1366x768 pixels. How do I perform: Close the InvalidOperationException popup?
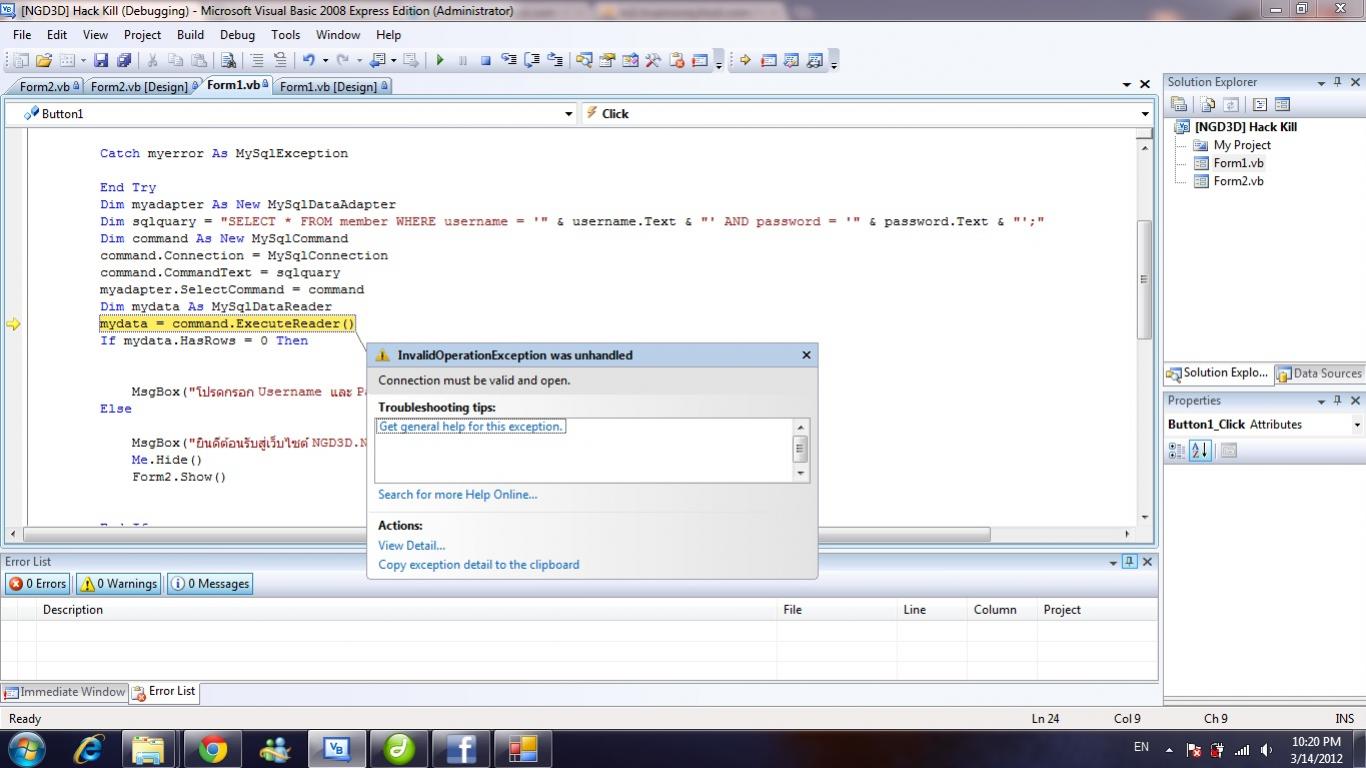coord(806,355)
